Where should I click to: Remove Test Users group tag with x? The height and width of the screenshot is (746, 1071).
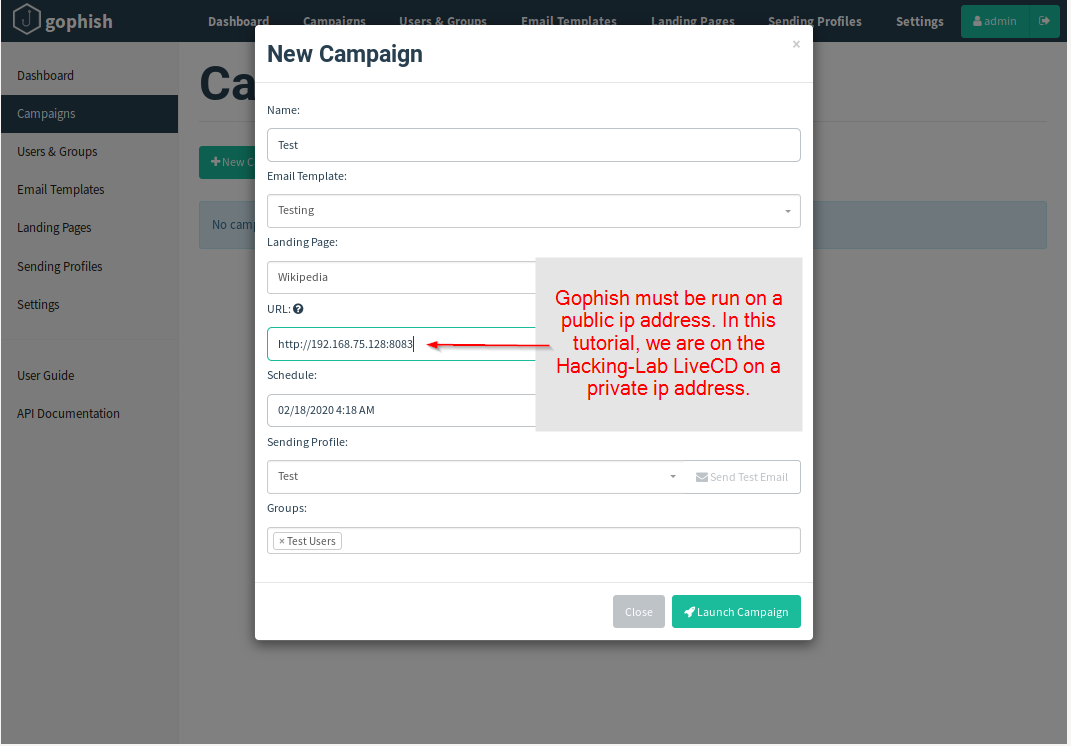click(282, 541)
